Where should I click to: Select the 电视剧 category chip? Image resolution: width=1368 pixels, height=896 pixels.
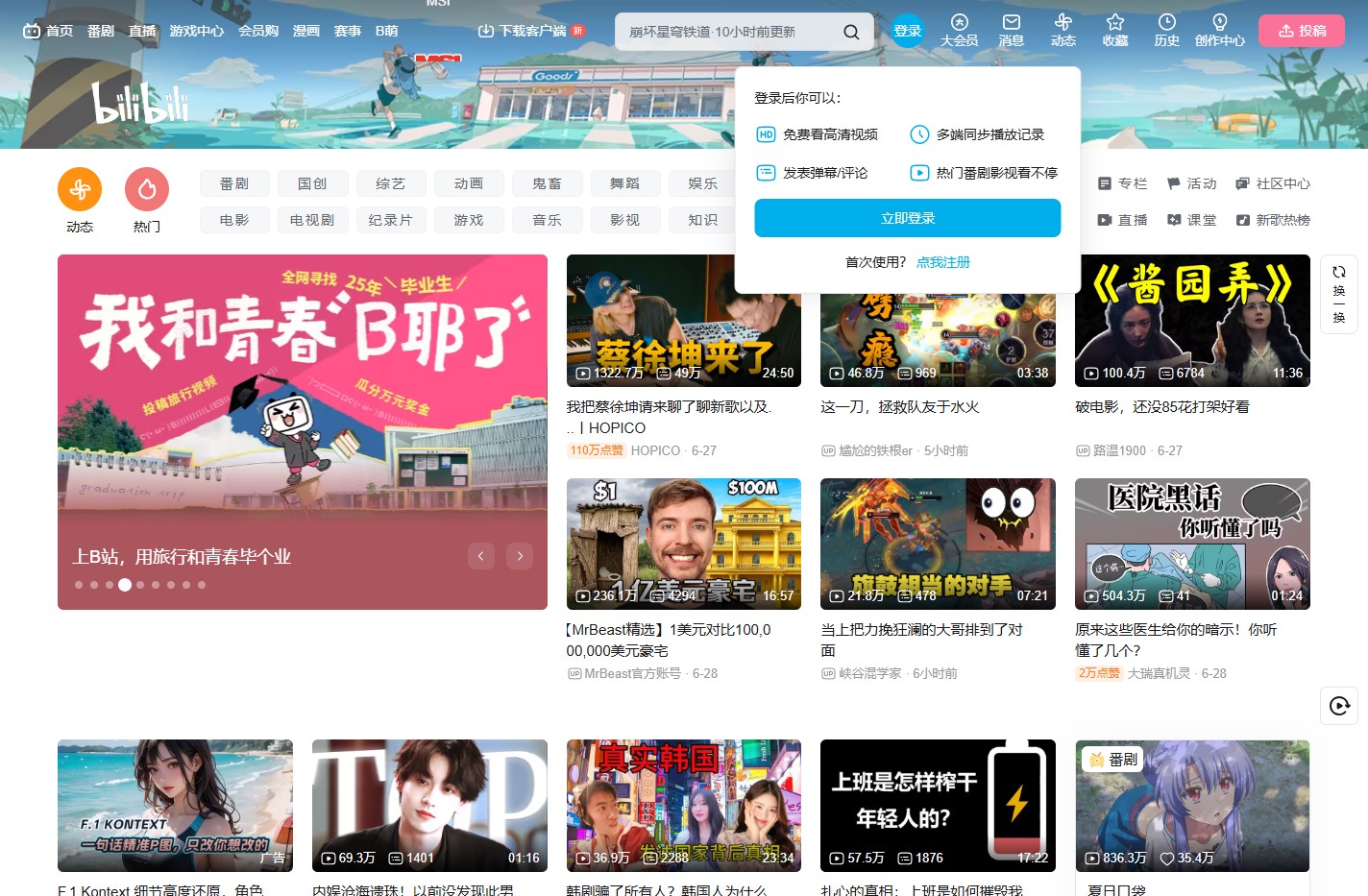(312, 220)
